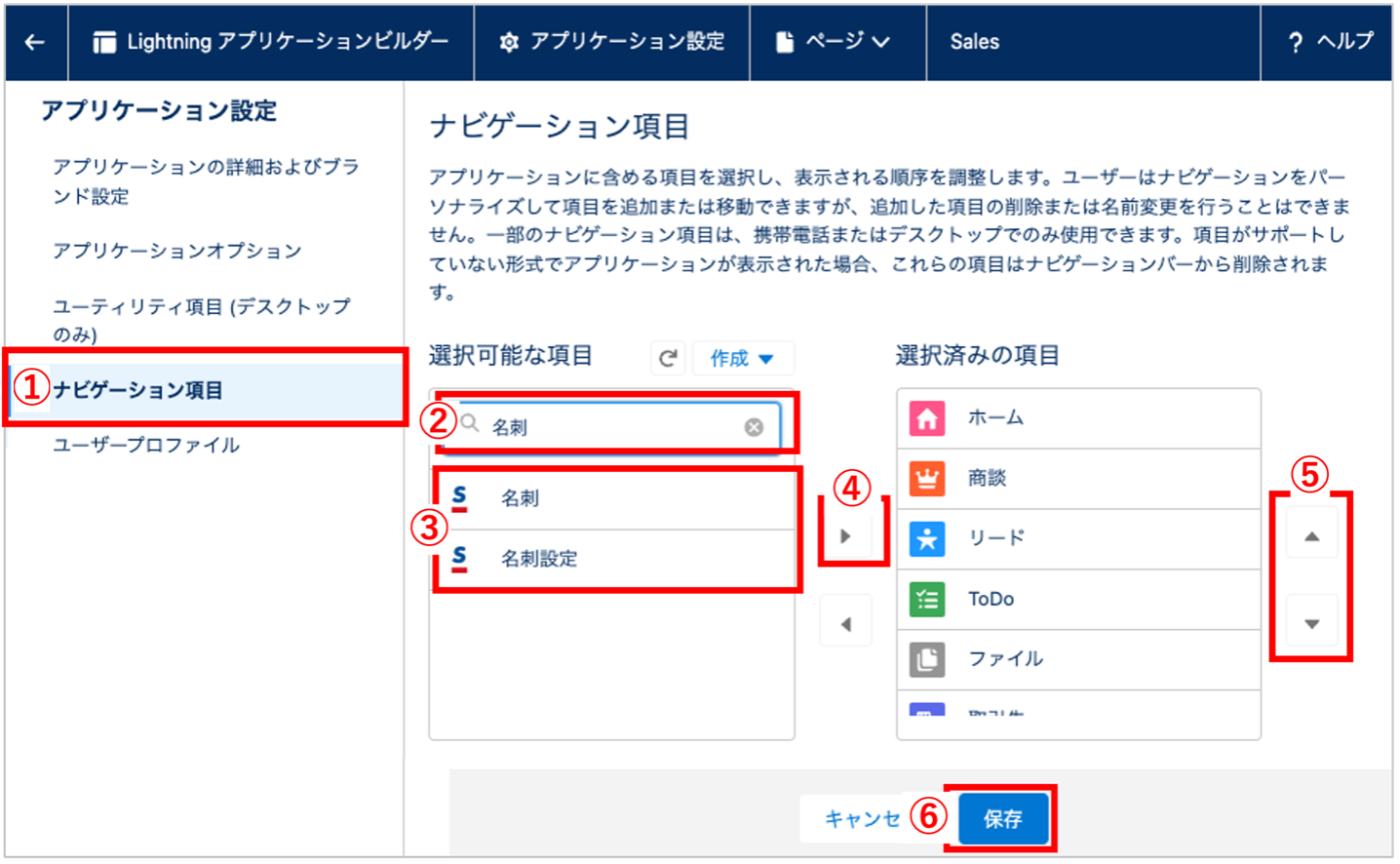The width and height of the screenshot is (1400, 864).
Task: Select ファイル in selected items
Action: [x=1078, y=659]
